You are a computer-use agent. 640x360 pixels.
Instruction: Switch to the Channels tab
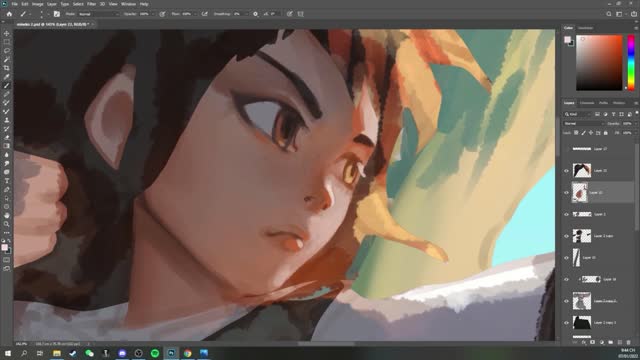coord(587,103)
